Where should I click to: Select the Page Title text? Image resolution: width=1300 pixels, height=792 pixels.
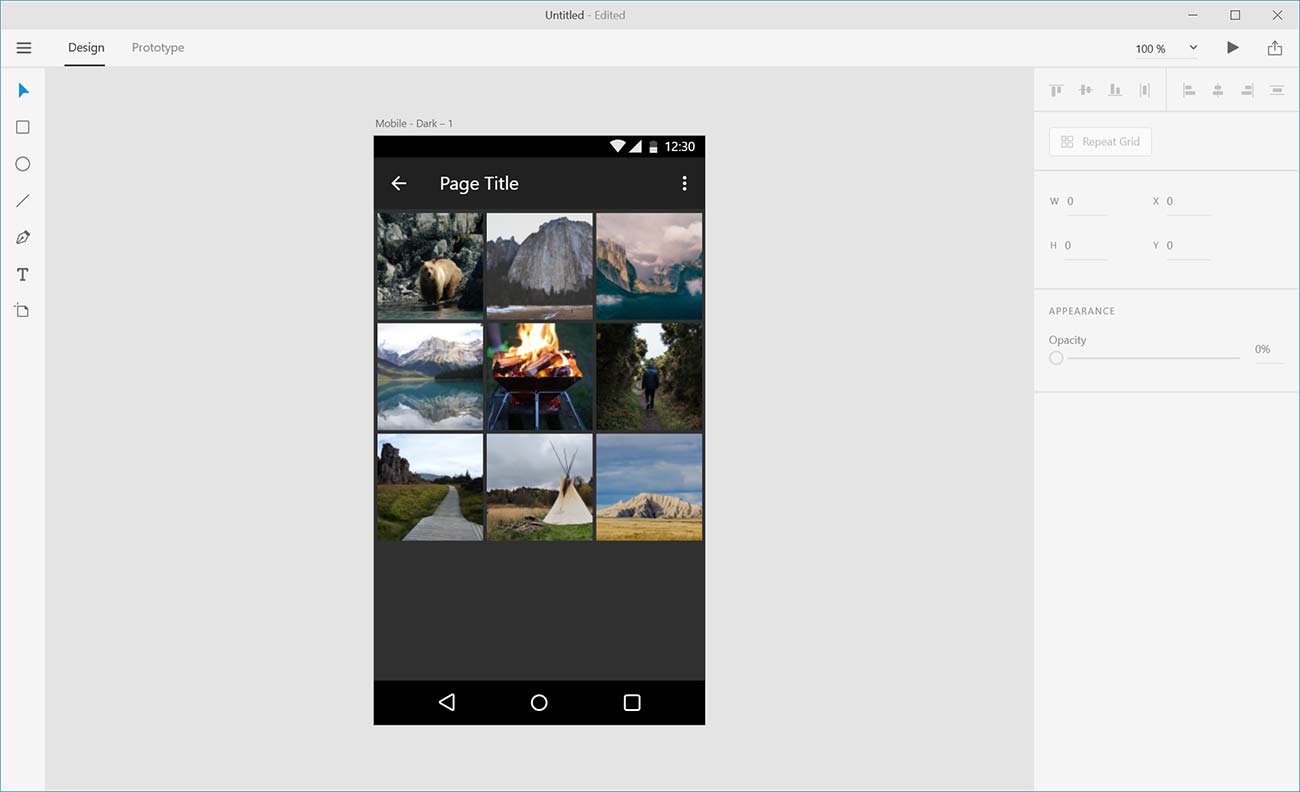479,184
